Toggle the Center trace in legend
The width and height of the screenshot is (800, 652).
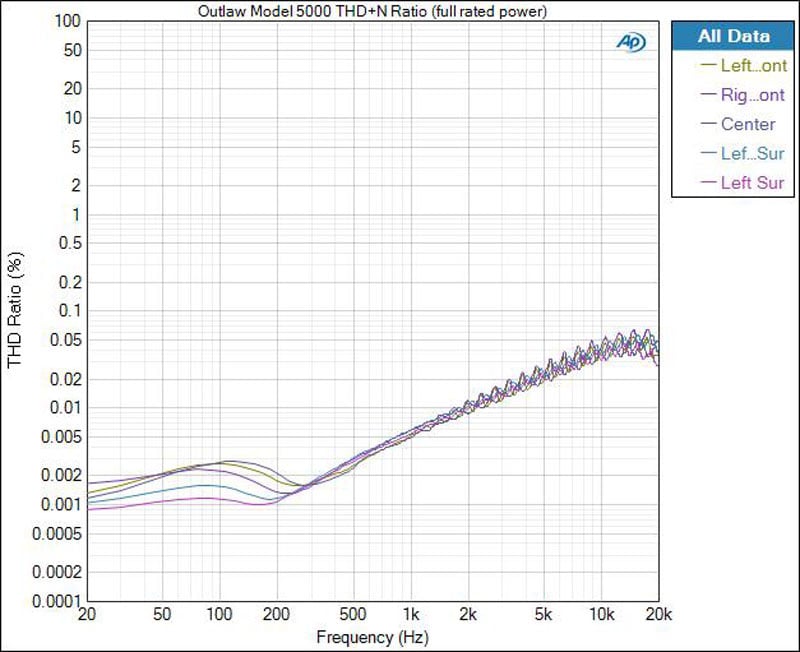[x=747, y=124]
